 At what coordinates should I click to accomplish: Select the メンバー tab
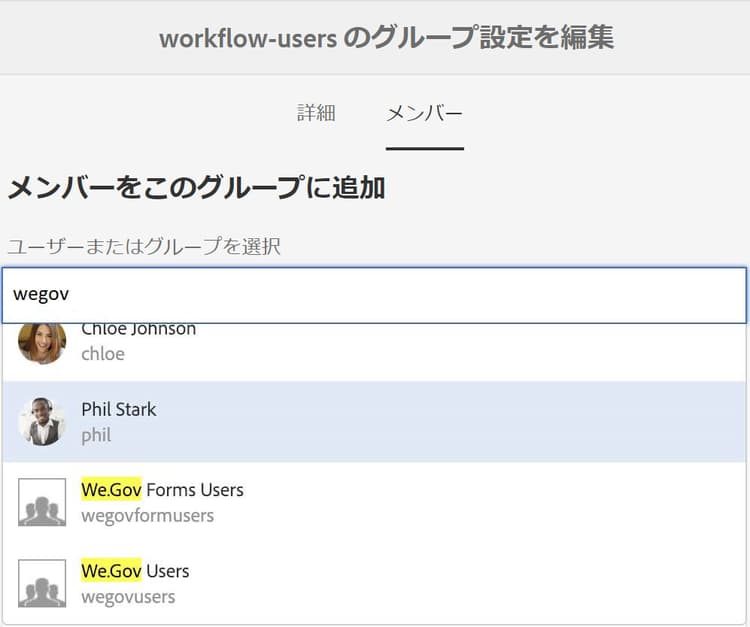(x=425, y=114)
